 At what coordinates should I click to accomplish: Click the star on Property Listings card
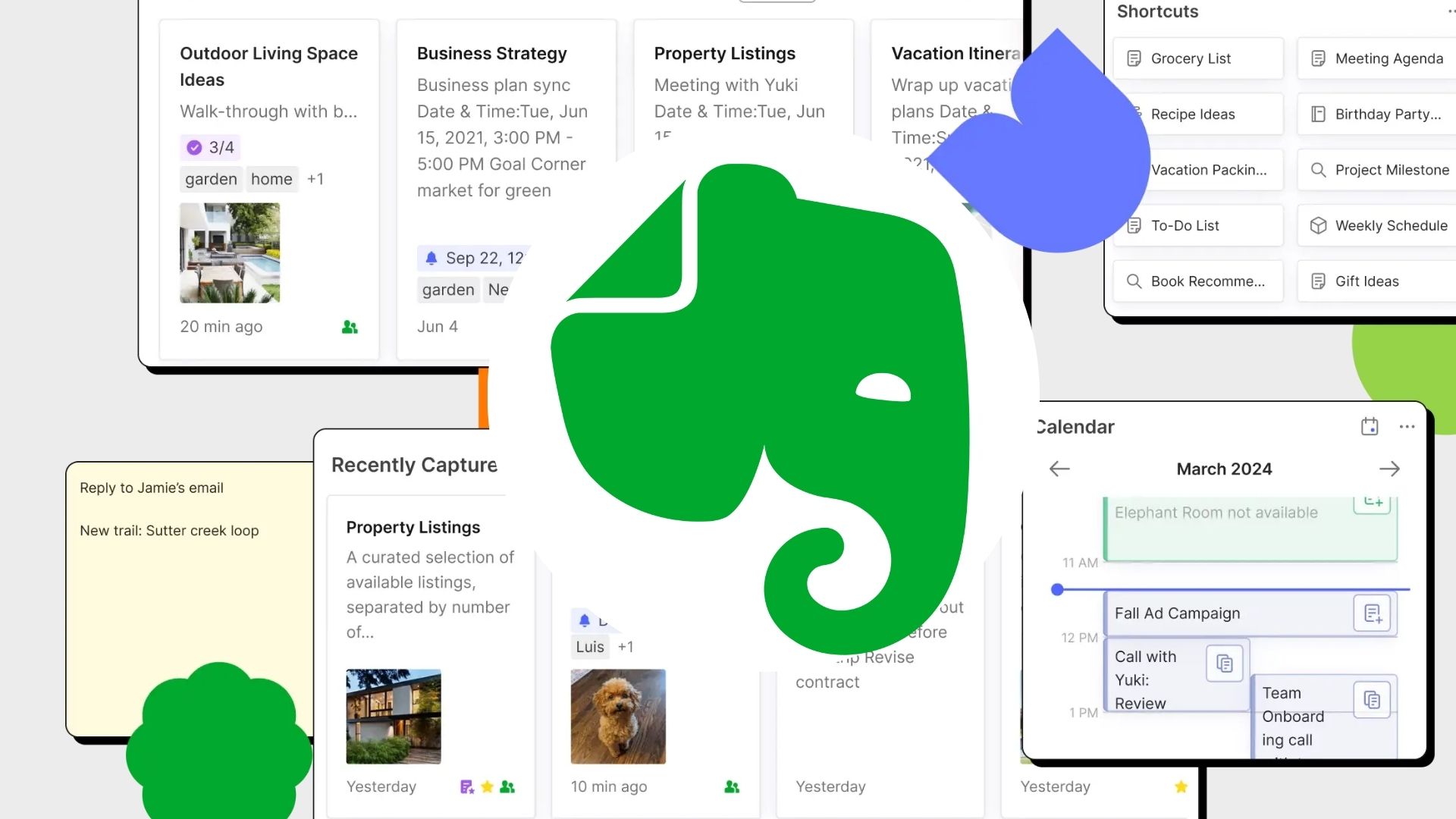click(x=488, y=787)
